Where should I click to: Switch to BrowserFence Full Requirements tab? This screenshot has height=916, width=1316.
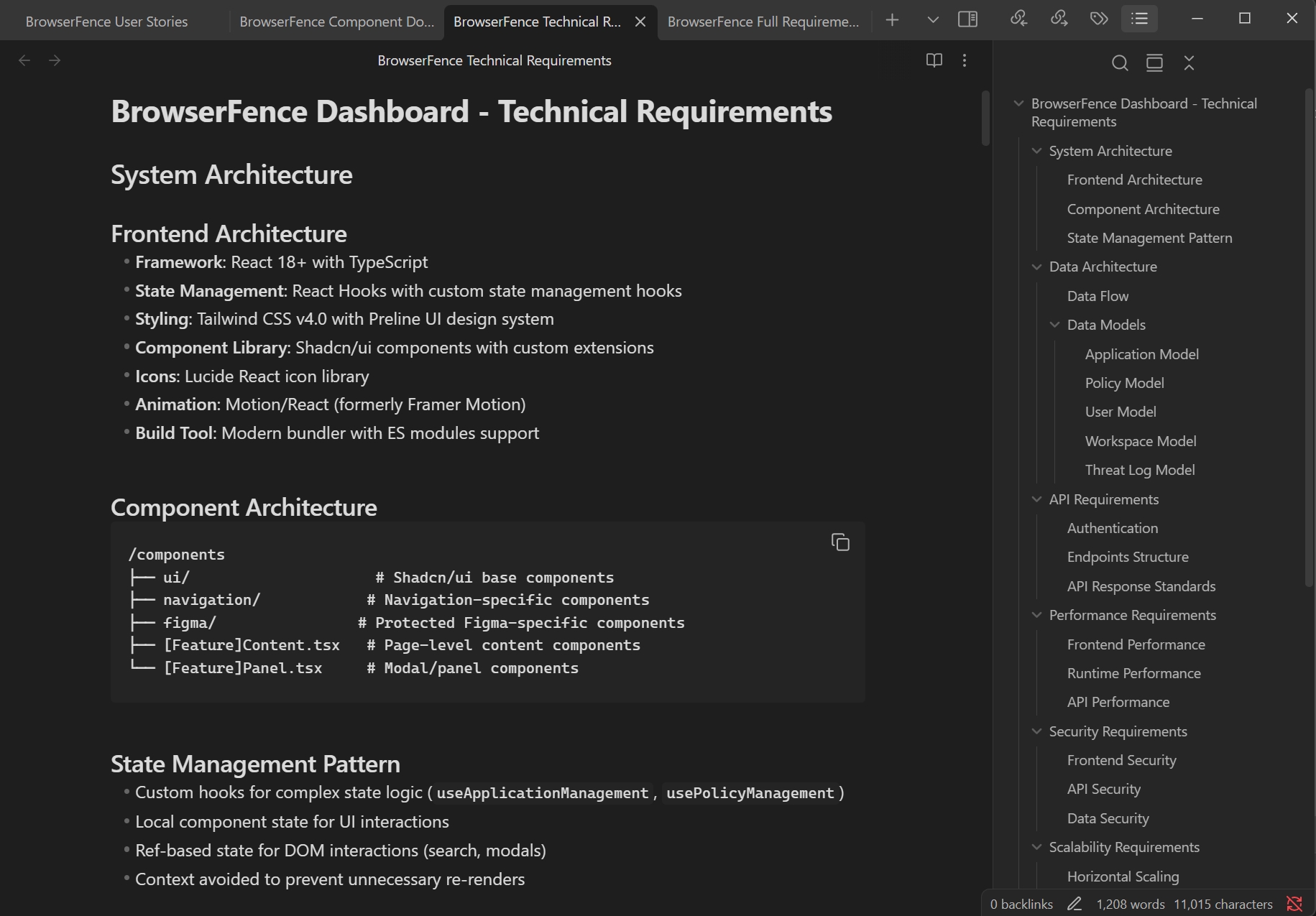coord(763,22)
